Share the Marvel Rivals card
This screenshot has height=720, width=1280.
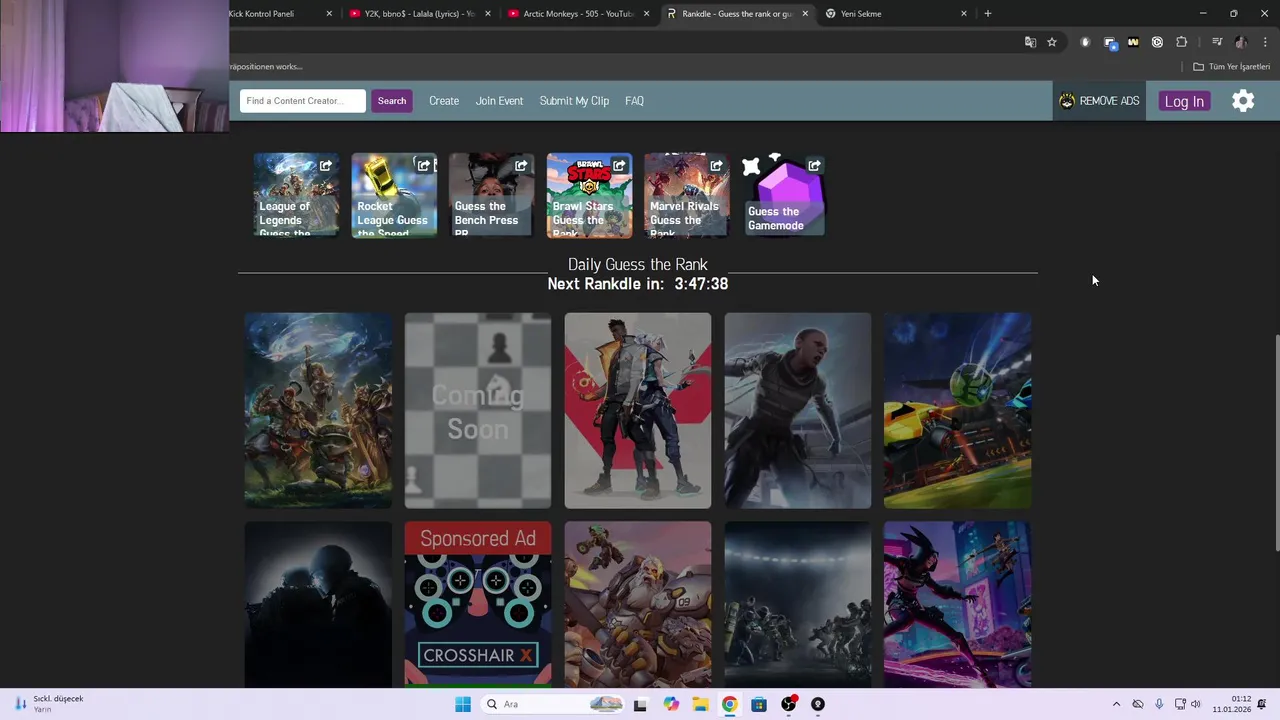pyautogui.click(x=716, y=166)
